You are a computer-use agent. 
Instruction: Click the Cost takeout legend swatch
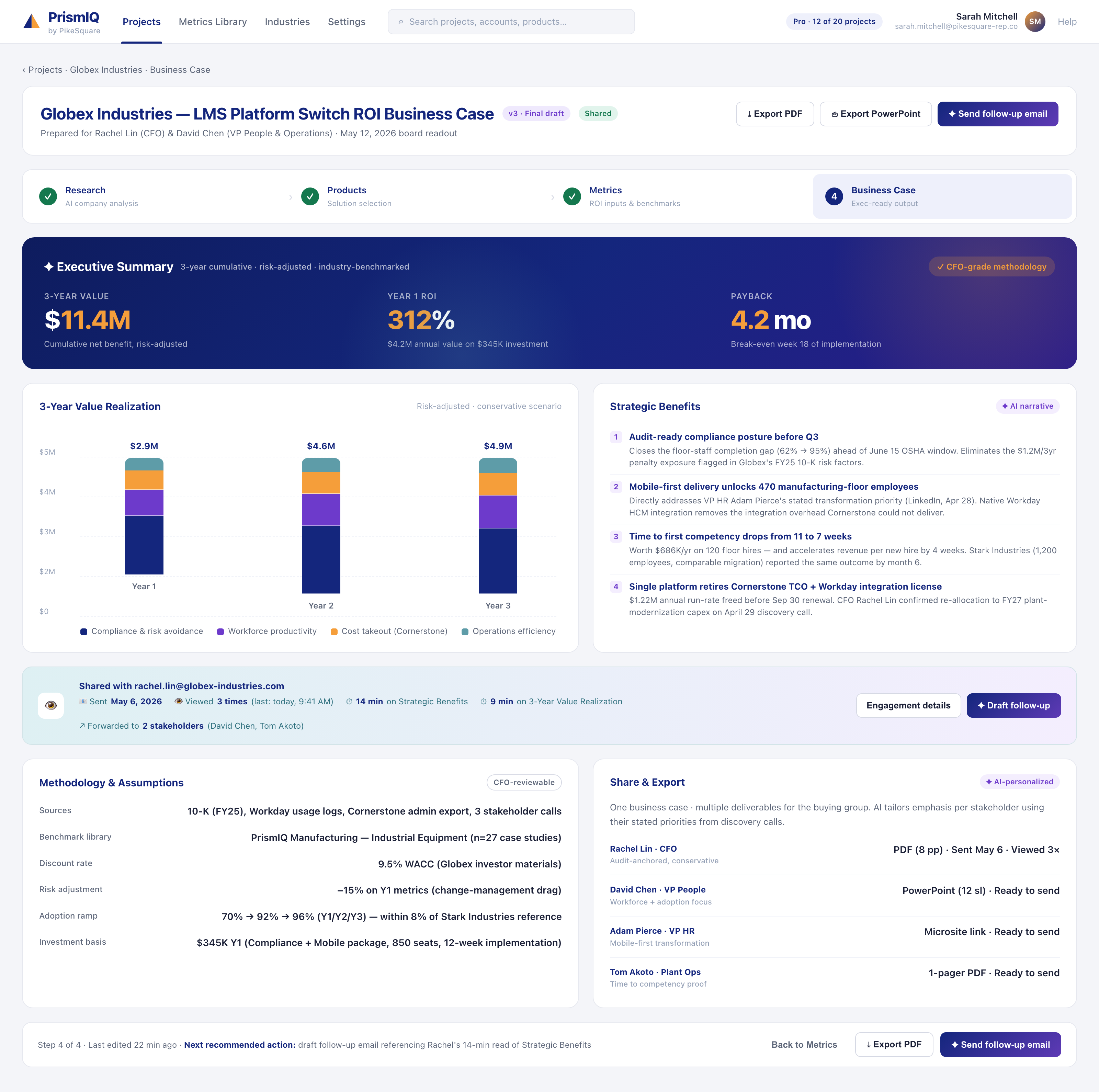tap(334, 632)
